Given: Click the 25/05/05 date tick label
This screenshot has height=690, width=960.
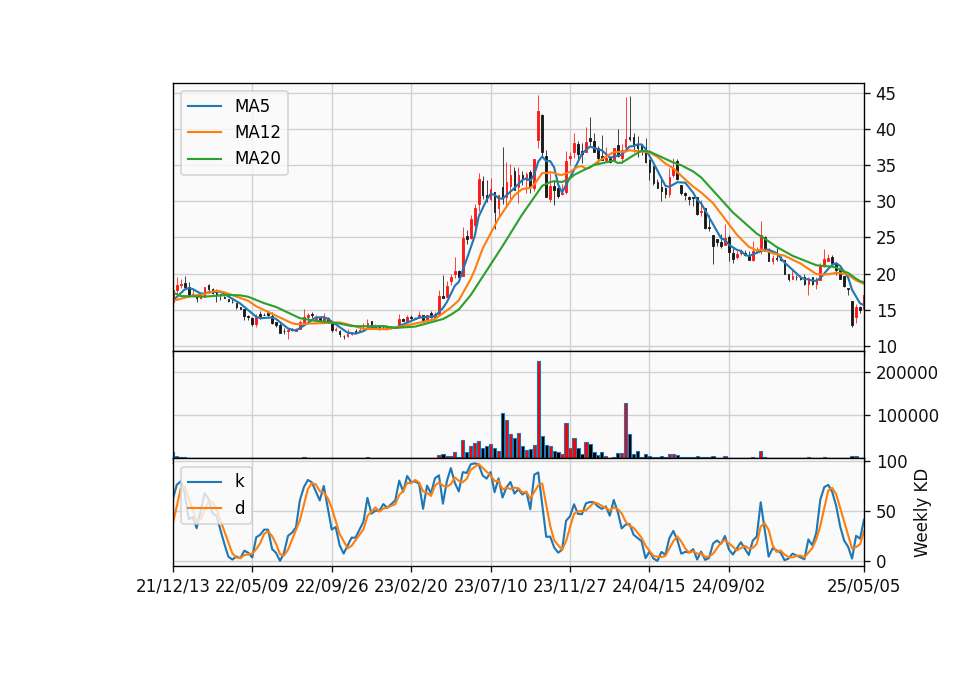Looking at the screenshot, I should pyautogui.click(x=864, y=586).
